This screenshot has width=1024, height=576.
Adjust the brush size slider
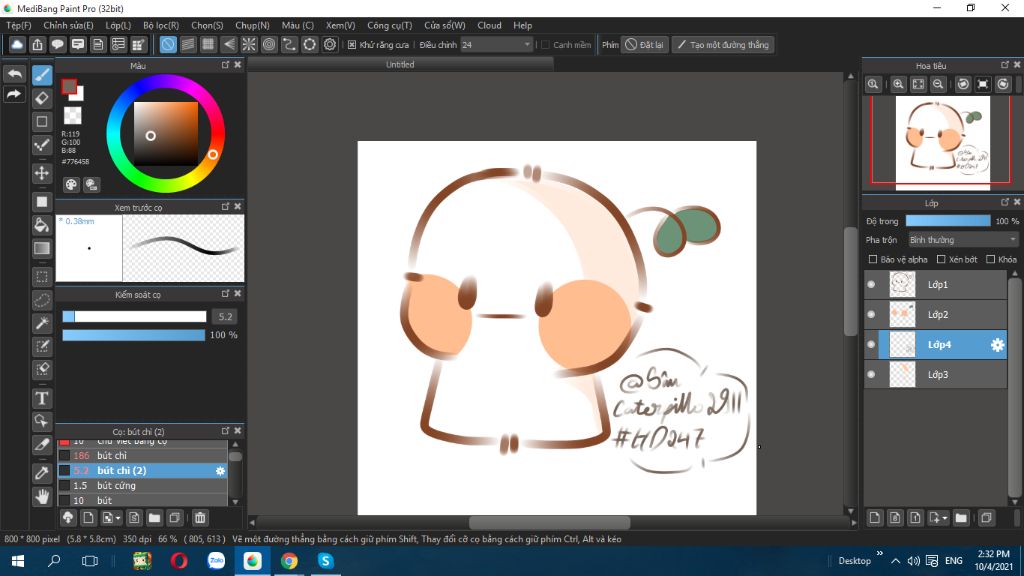[134, 317]
